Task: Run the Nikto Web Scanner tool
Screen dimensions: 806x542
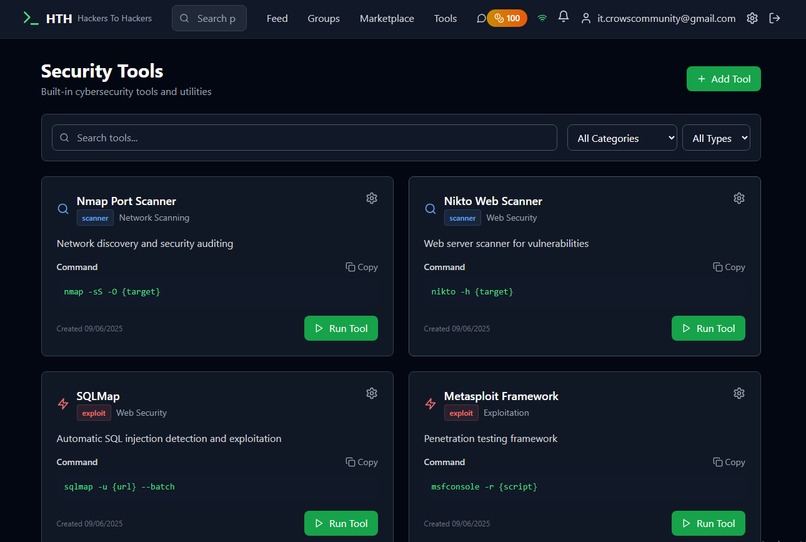Action: point(708,328)
